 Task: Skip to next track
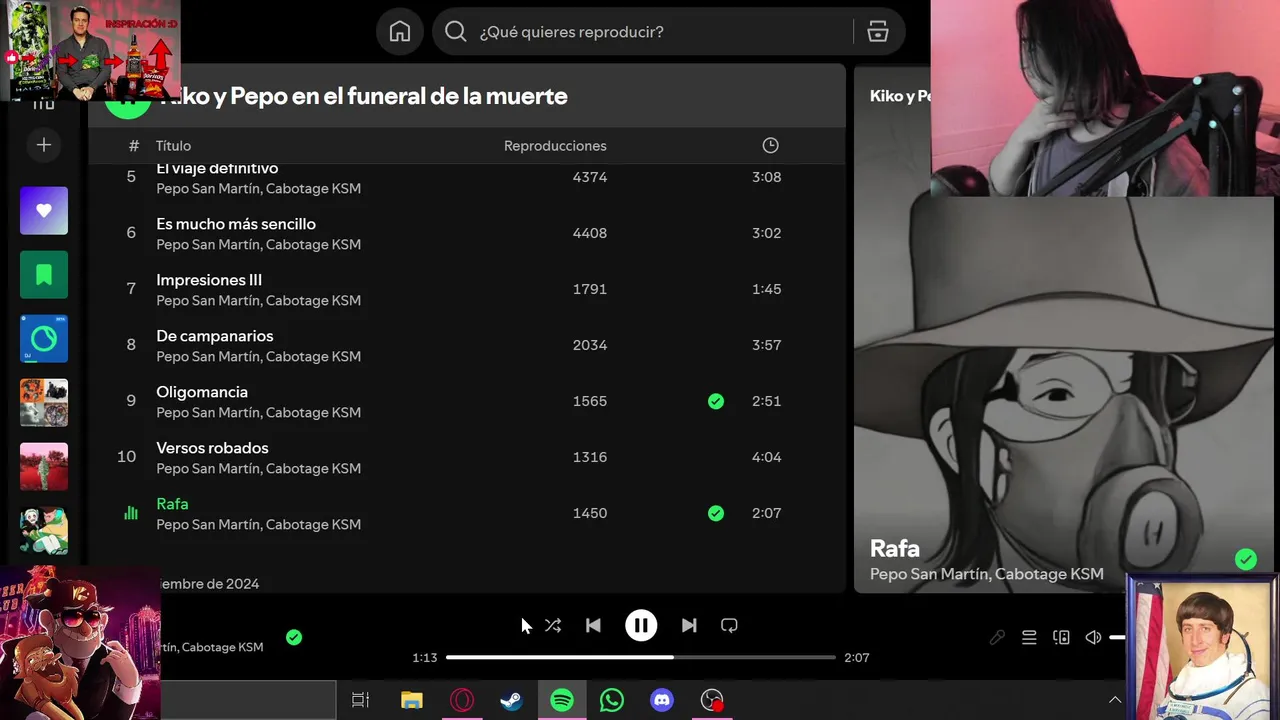tap(689, 625)
